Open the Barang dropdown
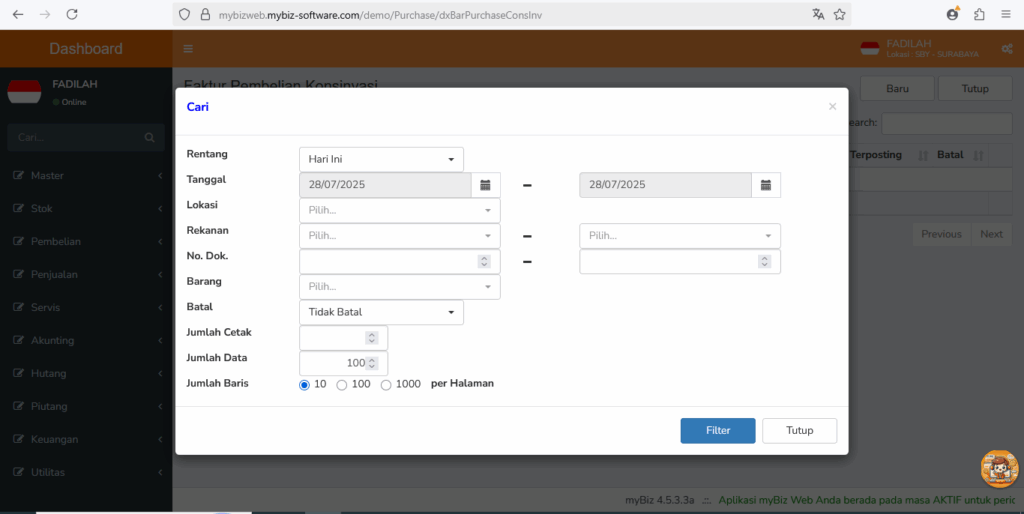 (400, 287)
